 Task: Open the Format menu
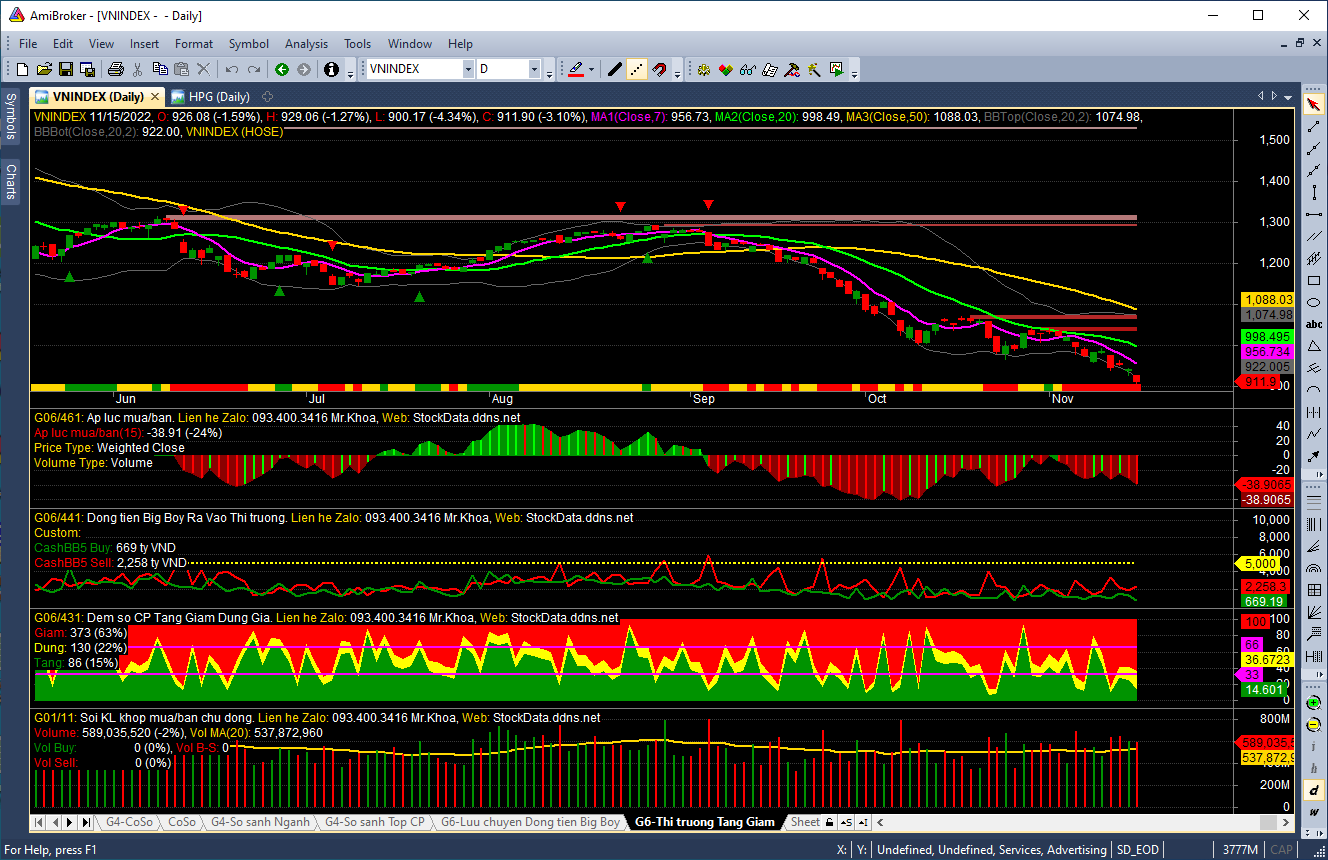(x=194, y=44)
